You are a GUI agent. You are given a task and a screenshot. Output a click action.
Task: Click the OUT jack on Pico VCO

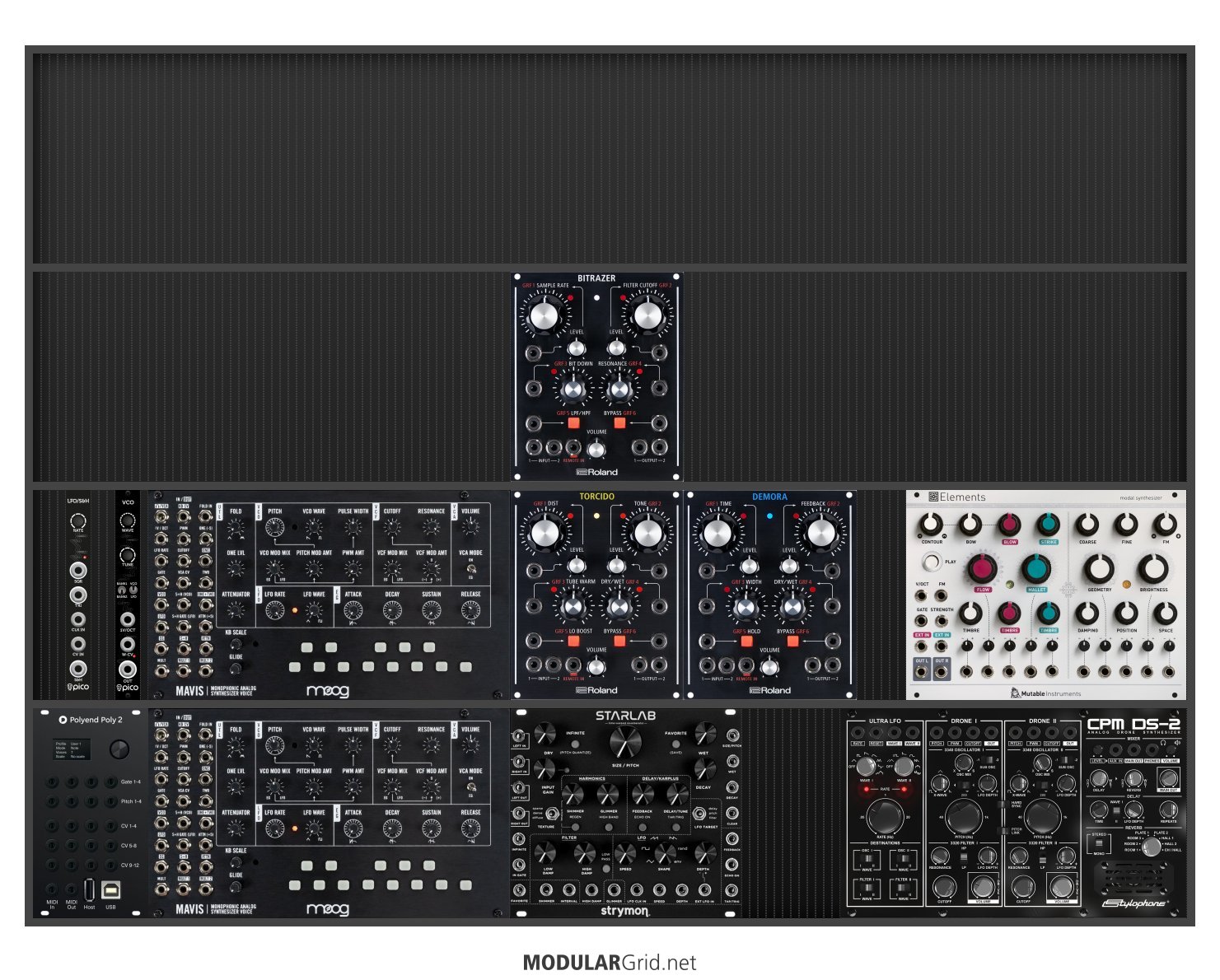tap(128, 670)
